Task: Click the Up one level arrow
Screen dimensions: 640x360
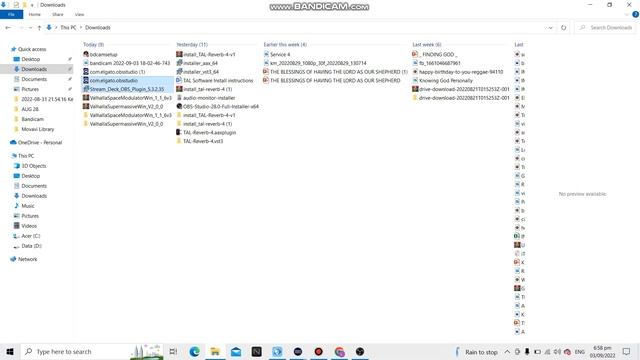Action: [39, 28]
